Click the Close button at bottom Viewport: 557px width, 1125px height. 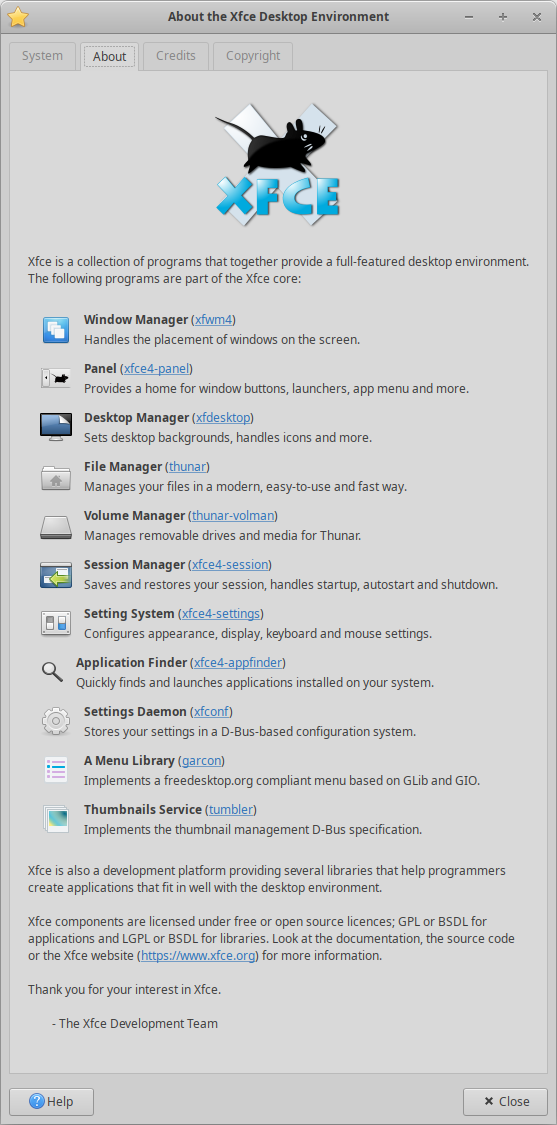click(x=505, y=1101)
